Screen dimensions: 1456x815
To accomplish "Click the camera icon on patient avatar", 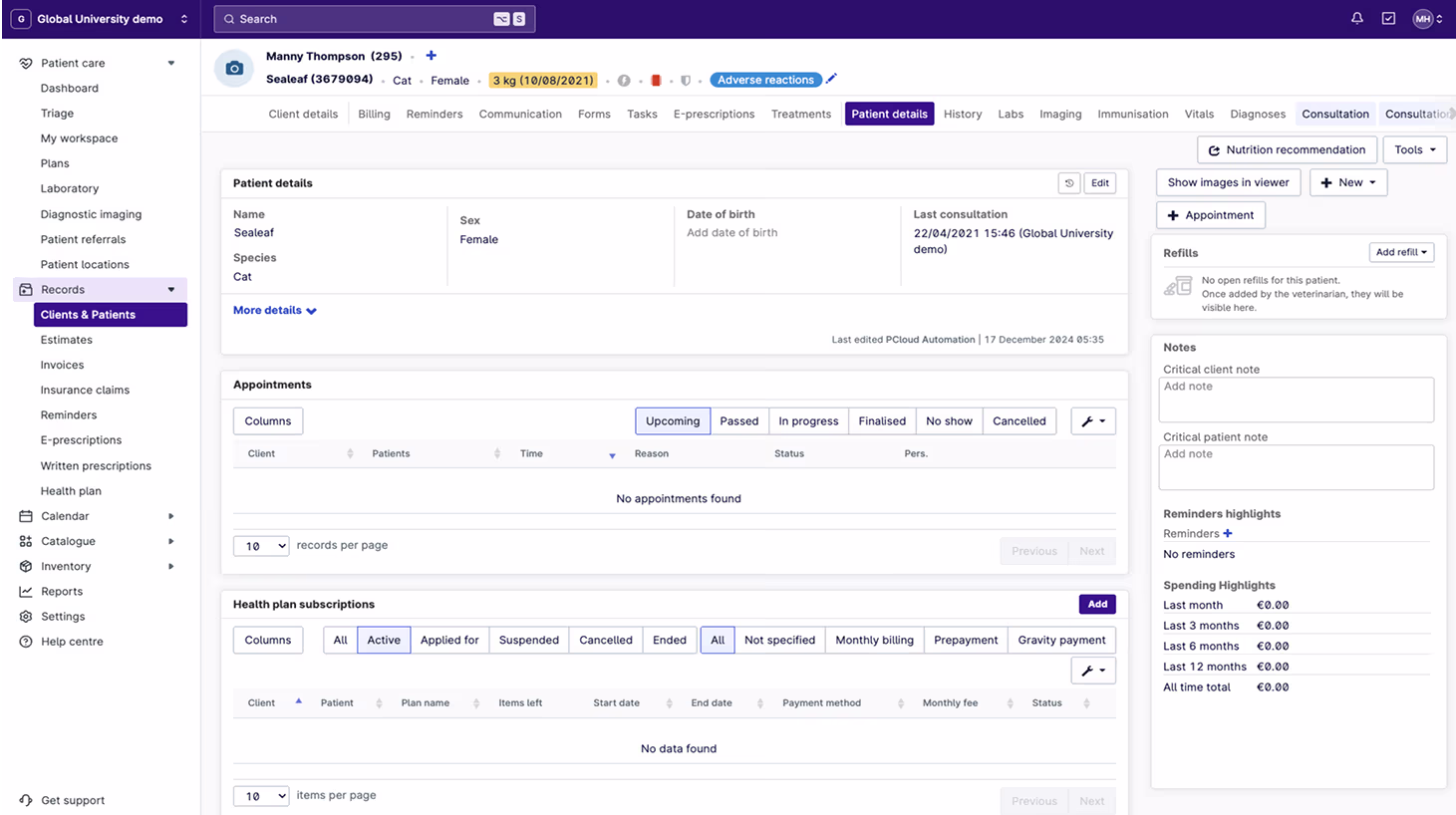I will [x=233, y=68].
